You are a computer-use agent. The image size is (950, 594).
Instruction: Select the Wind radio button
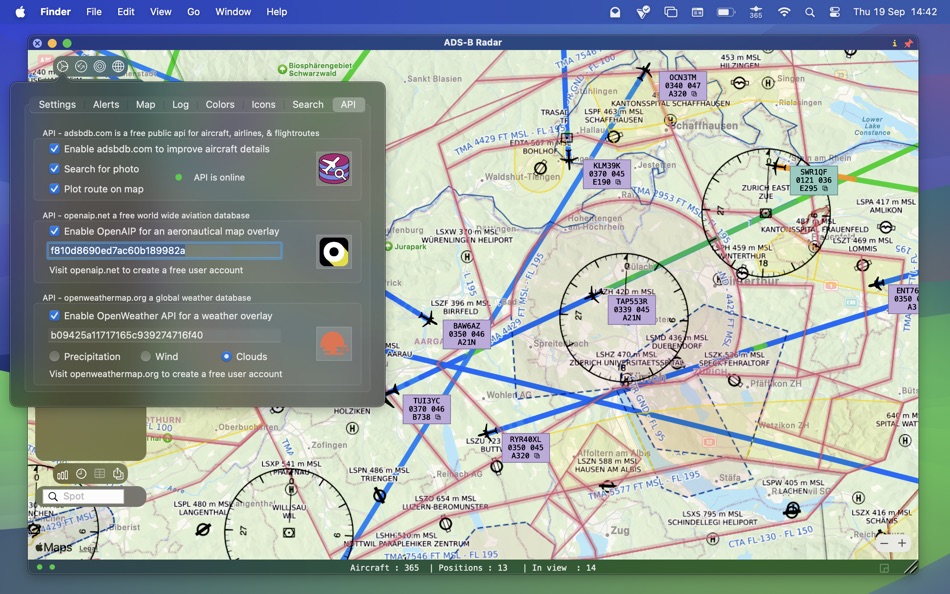tap(145, 356)
